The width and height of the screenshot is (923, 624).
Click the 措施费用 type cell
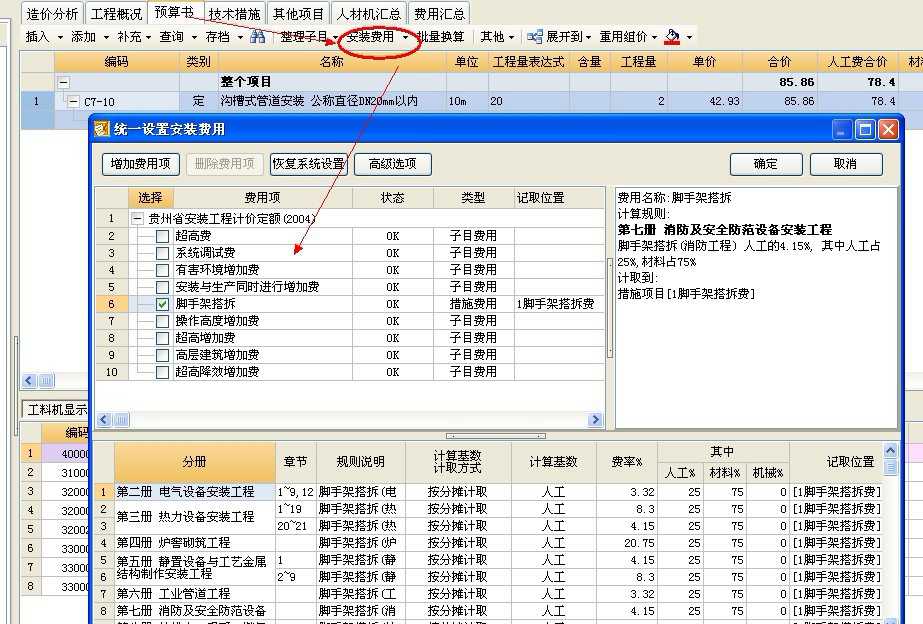[x=473, y=304]
